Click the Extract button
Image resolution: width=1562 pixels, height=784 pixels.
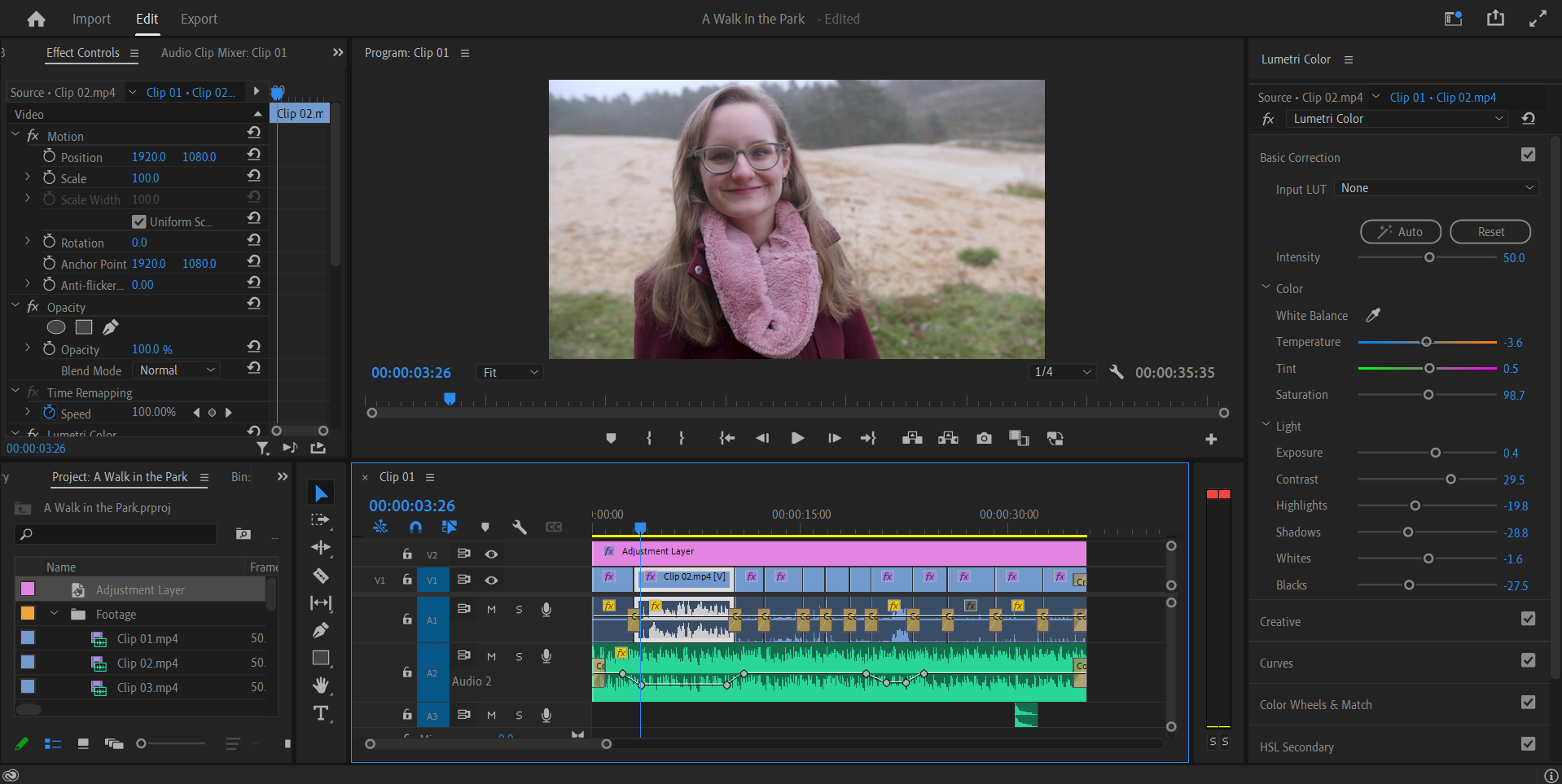click(x=948, y=438)
